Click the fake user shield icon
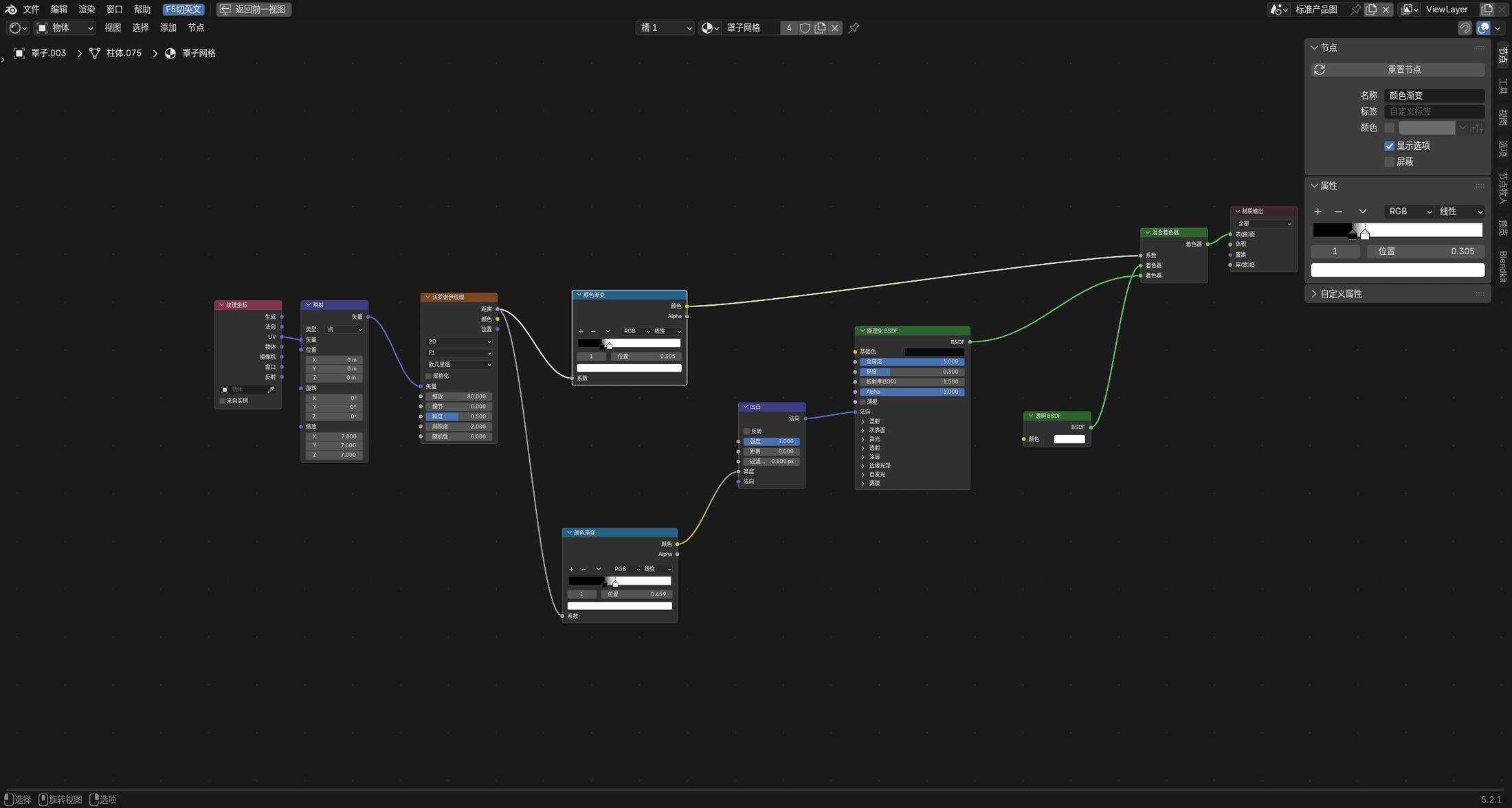This screenshot has height=808, width=1512. click(x=804, y=28)
